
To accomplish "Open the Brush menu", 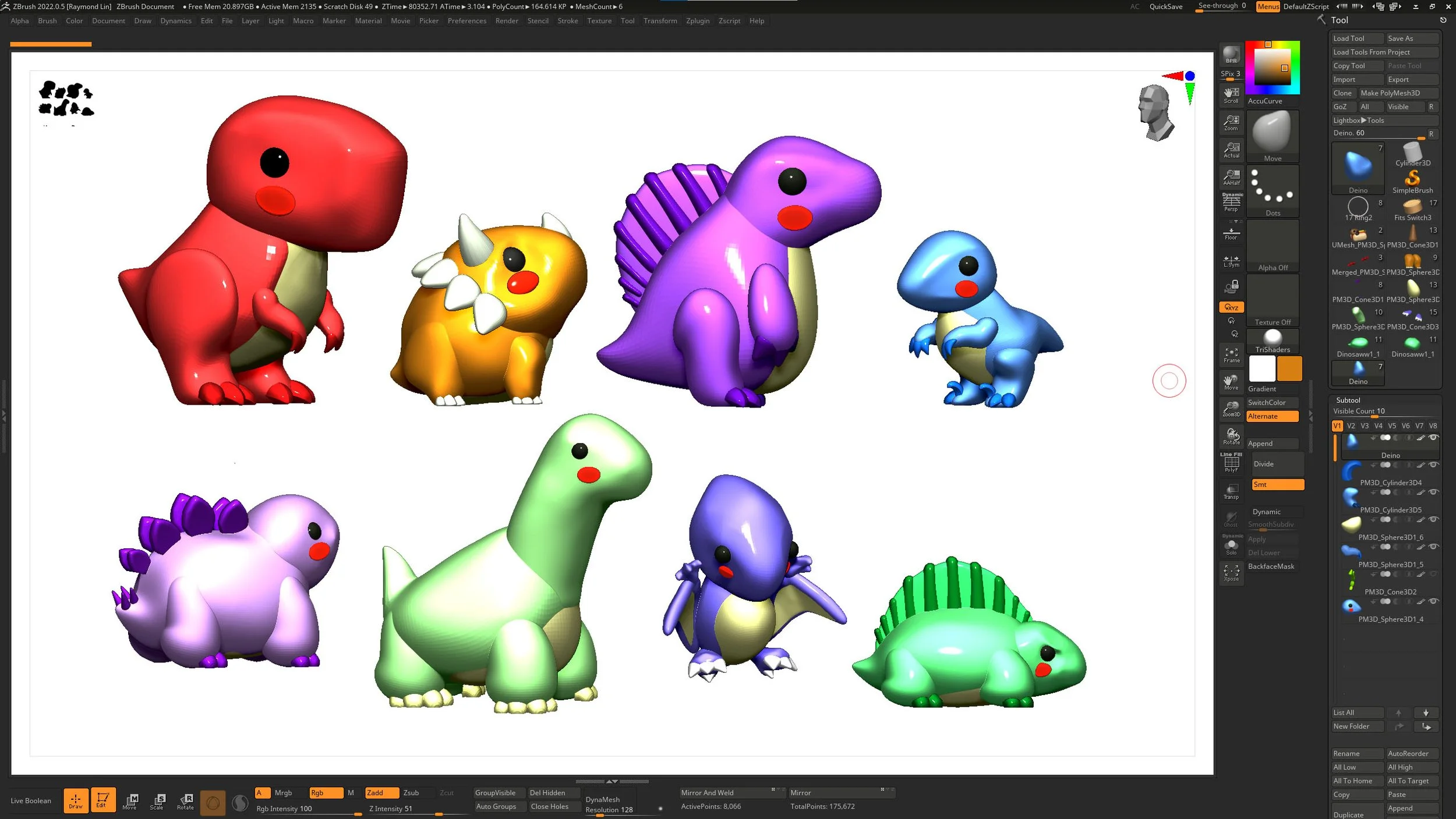I will [47, 20].
